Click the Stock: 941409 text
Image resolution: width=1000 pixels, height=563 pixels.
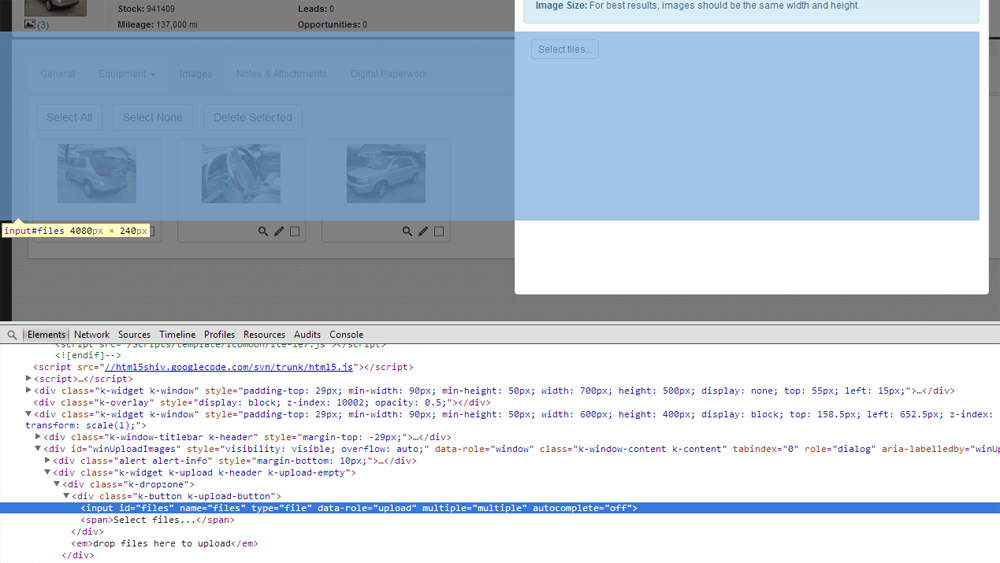(146, 9)
